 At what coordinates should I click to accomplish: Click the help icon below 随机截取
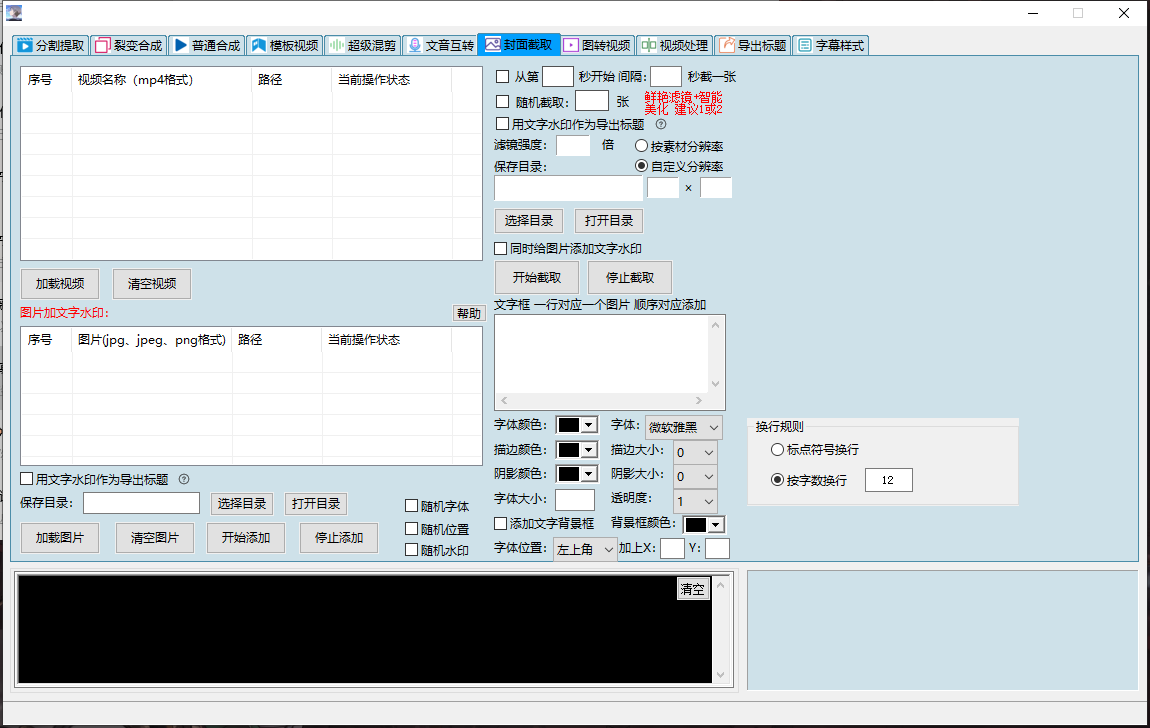tap(660, 125)
